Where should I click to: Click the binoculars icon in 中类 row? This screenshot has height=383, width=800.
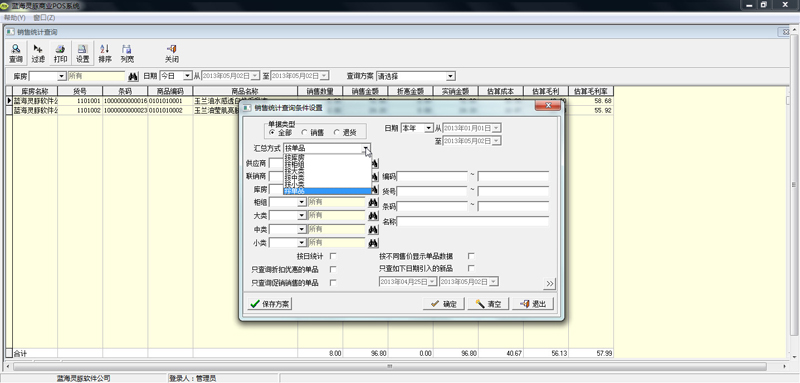click(x=373, y=229)
